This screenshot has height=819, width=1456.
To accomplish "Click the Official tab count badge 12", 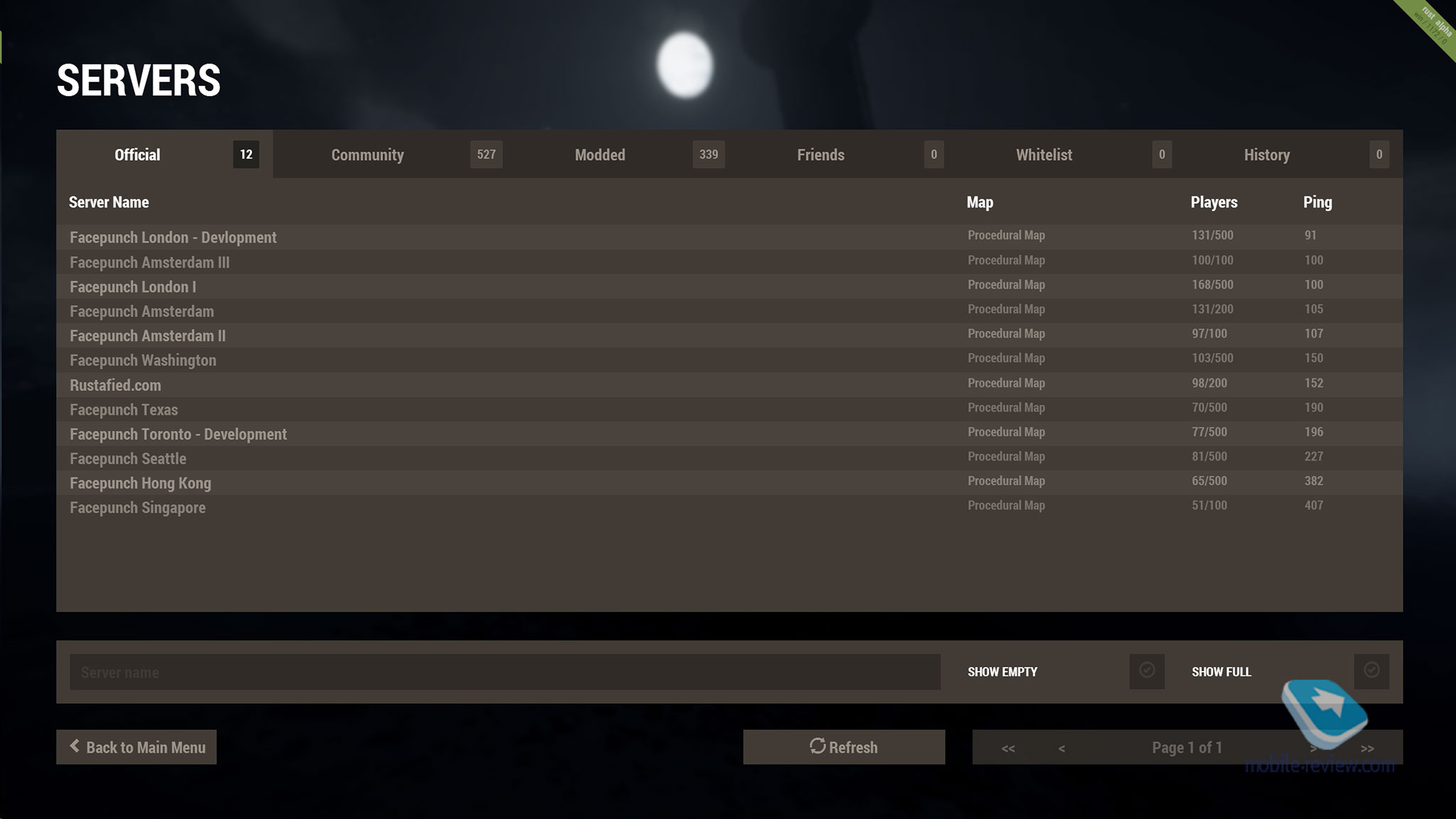I will coord(246,154).
